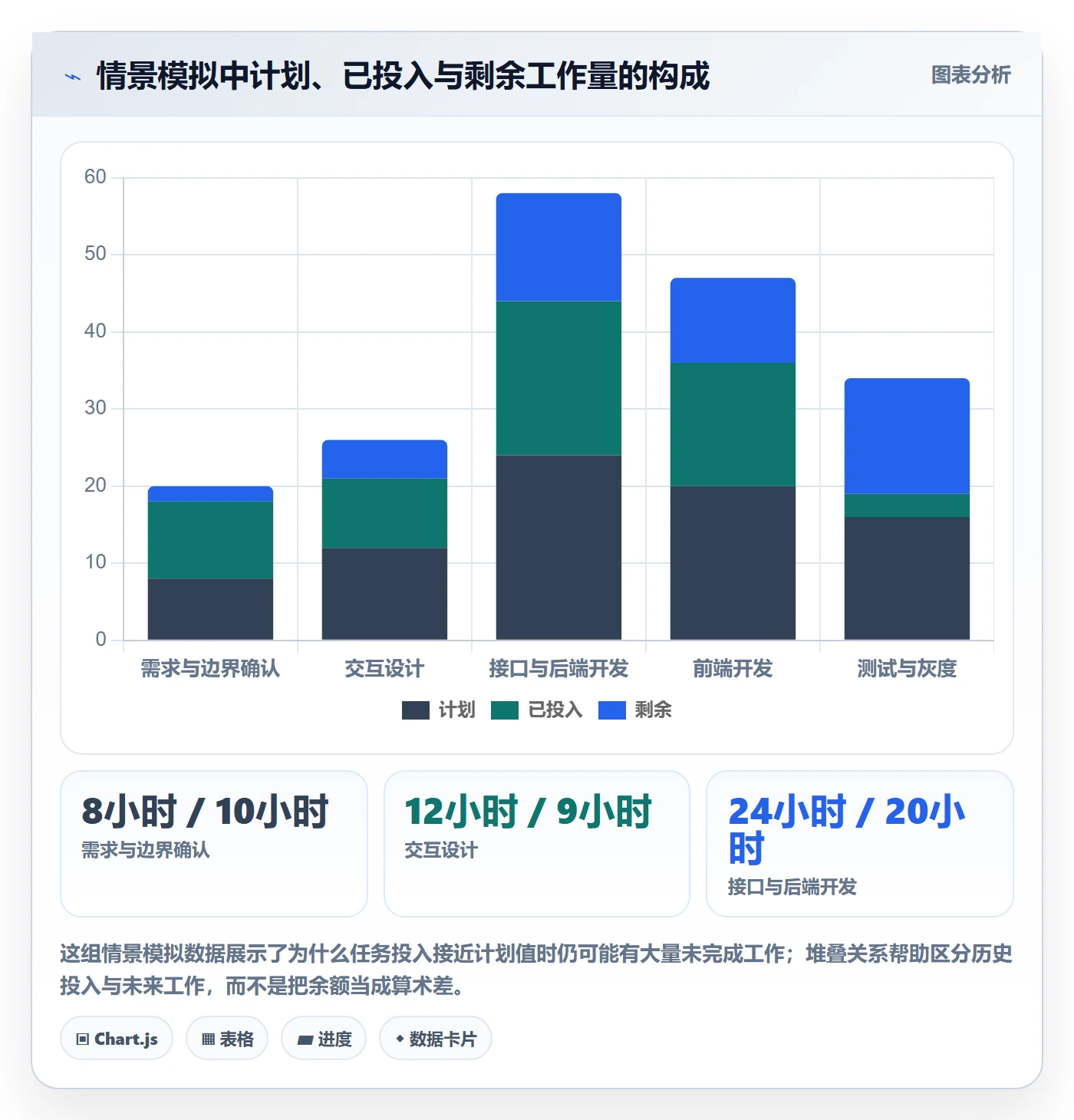
Task: Click the blue 剩余 segment for 交互设计
Action: click(x=384, y=460)
